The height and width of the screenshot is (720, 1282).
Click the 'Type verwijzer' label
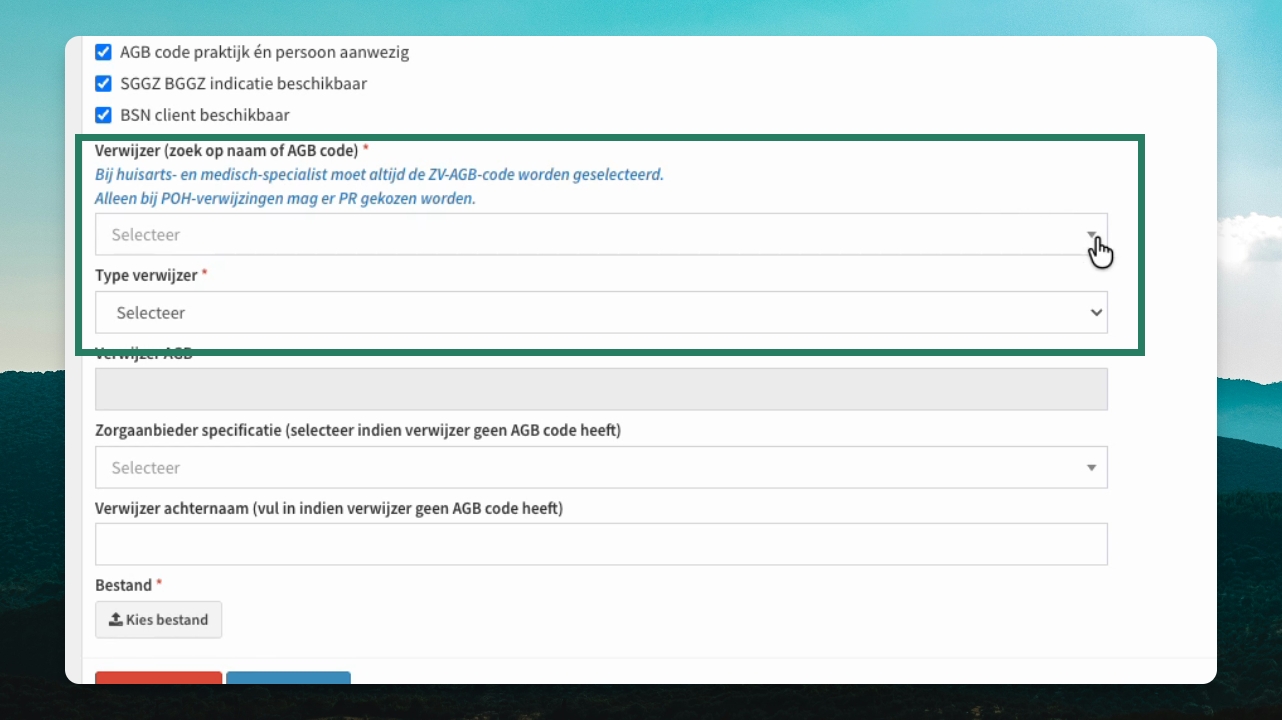coord(146,274)
